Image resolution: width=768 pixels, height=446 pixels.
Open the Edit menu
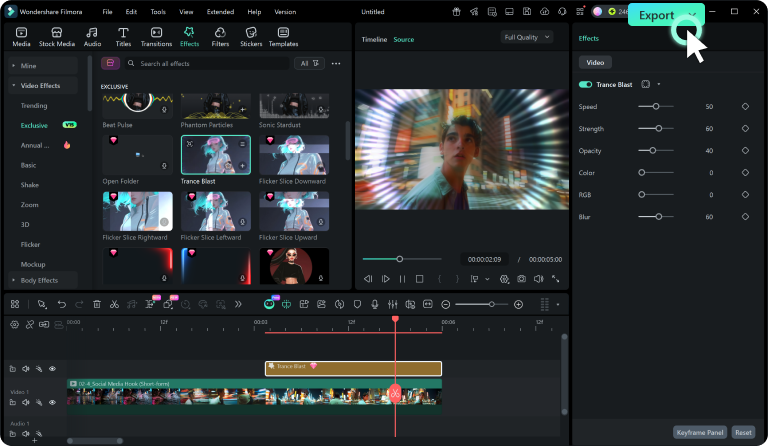click(131, 12)
